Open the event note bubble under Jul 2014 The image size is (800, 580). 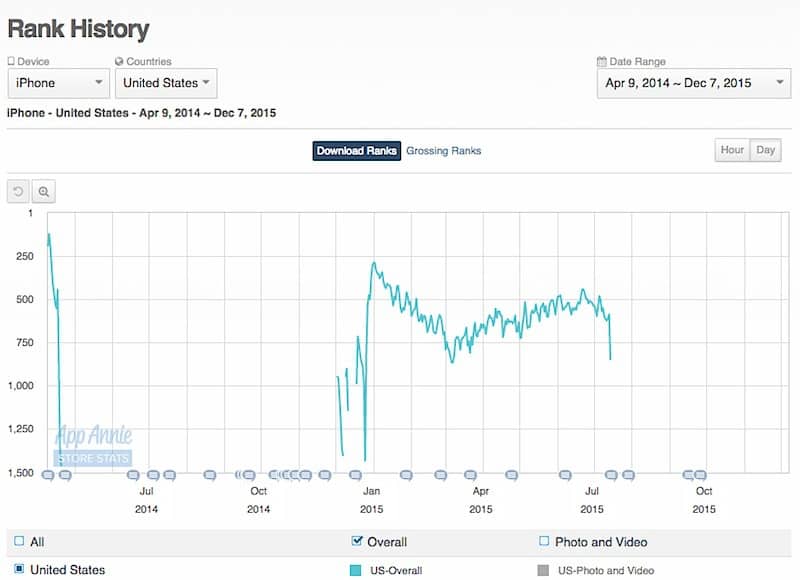(152, 476)
